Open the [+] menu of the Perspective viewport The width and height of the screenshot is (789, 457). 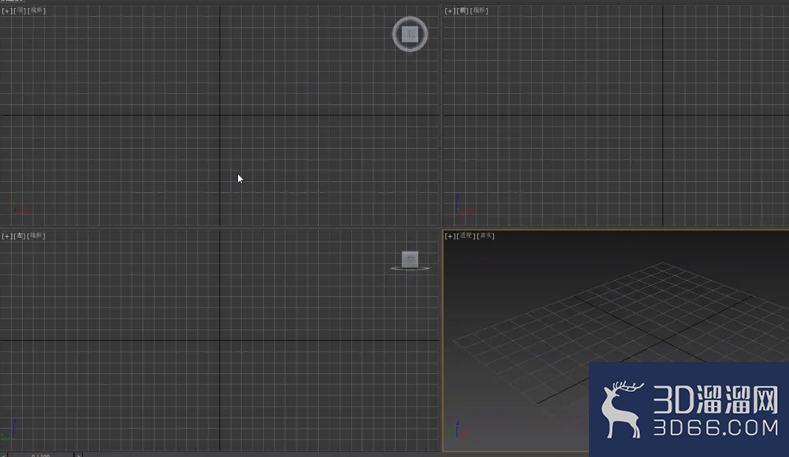click(450, 236)
